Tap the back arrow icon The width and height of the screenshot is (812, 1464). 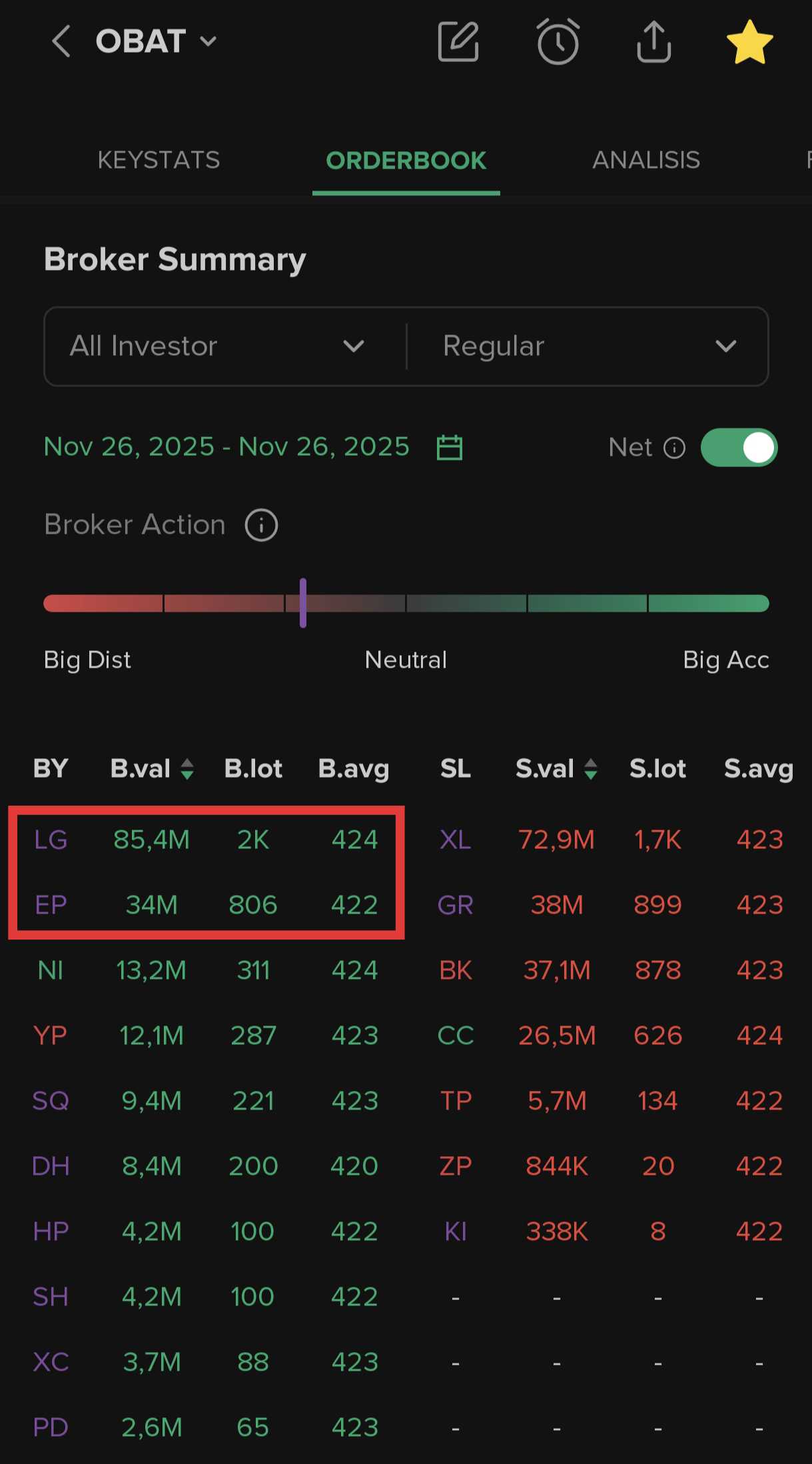[61, 41]
